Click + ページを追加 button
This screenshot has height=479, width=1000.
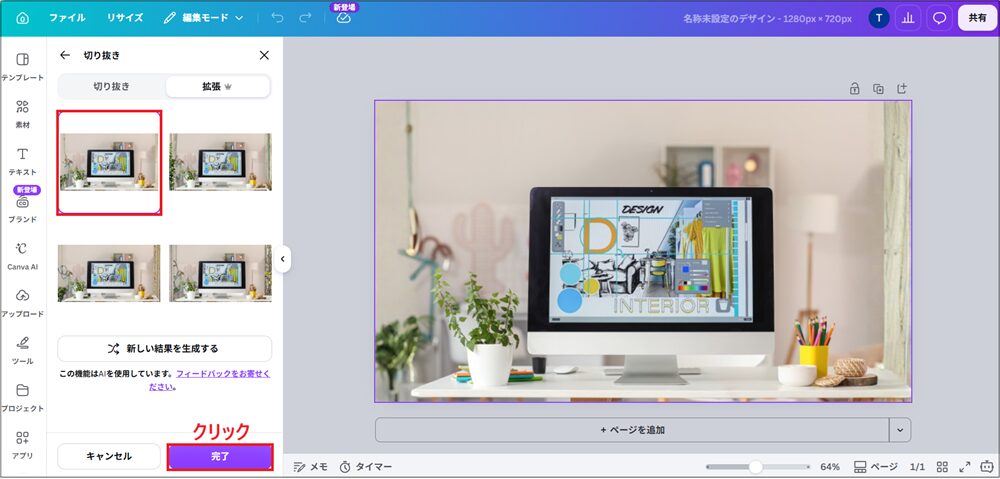[632, 430]
